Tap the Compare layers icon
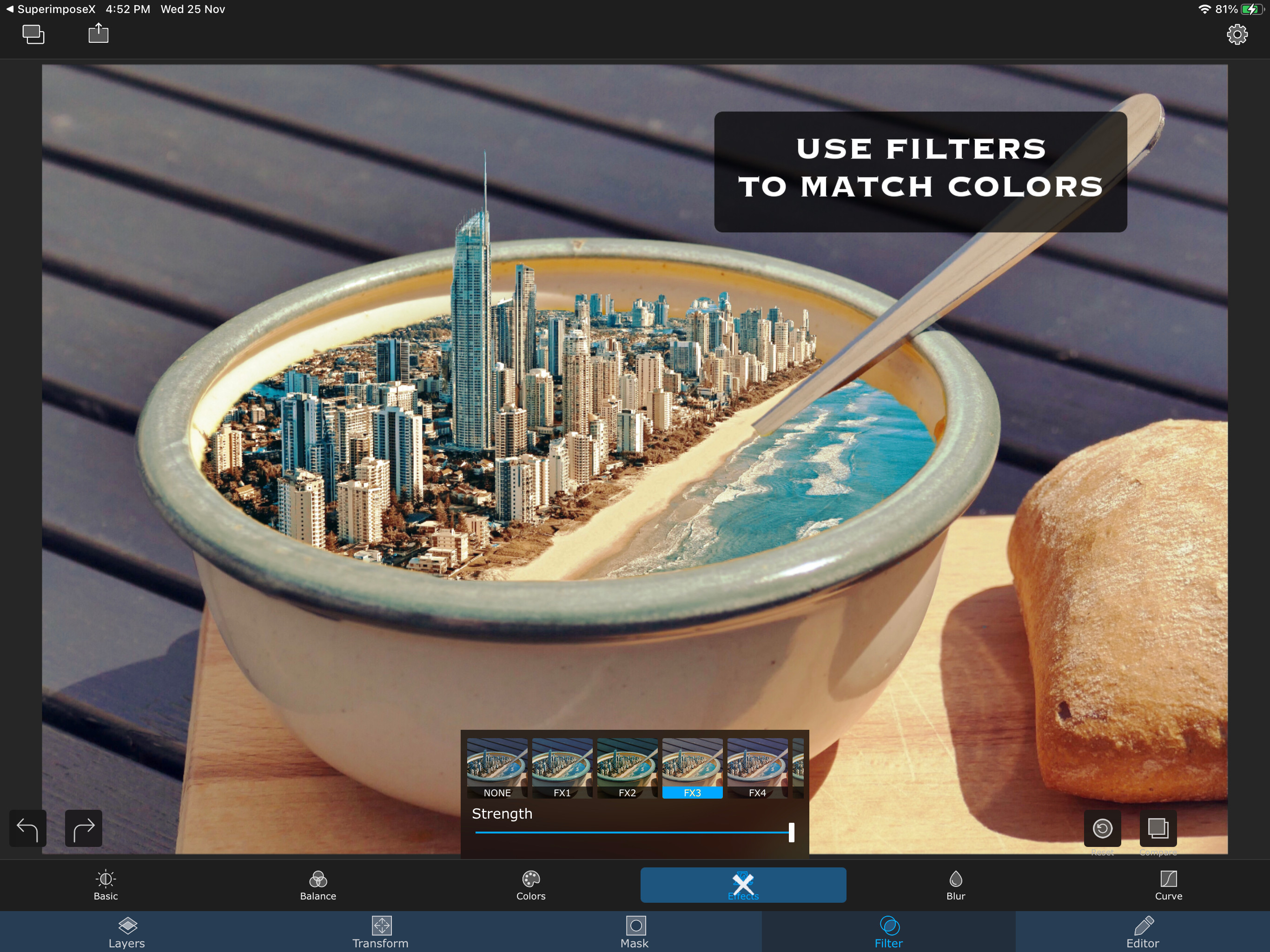This screenshot has height=952, width=1270. coord(1158,828)
